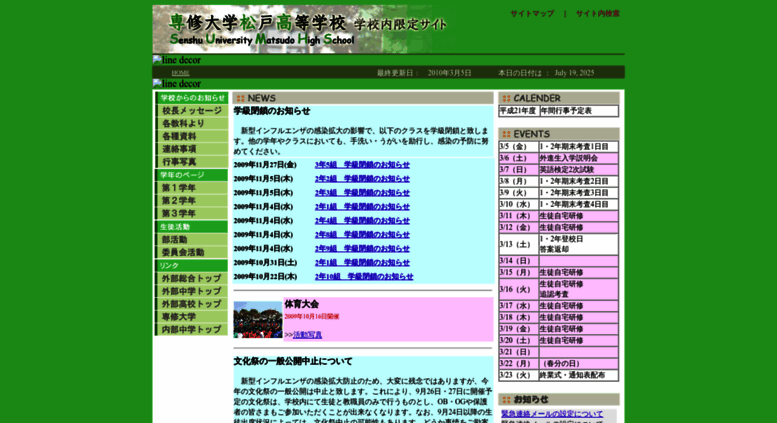The image size is (777, 423).
Task: Visit 外部中学トップ link
Action: click(192, 291)
